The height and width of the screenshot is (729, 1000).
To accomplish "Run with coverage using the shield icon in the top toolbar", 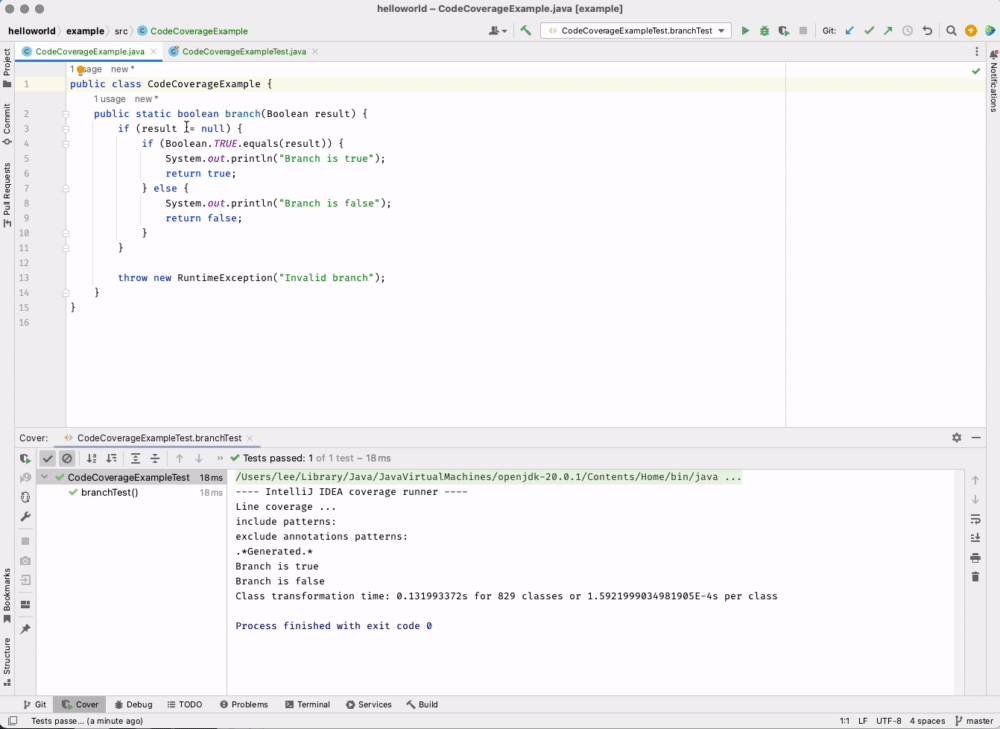I will click(784, 31).
